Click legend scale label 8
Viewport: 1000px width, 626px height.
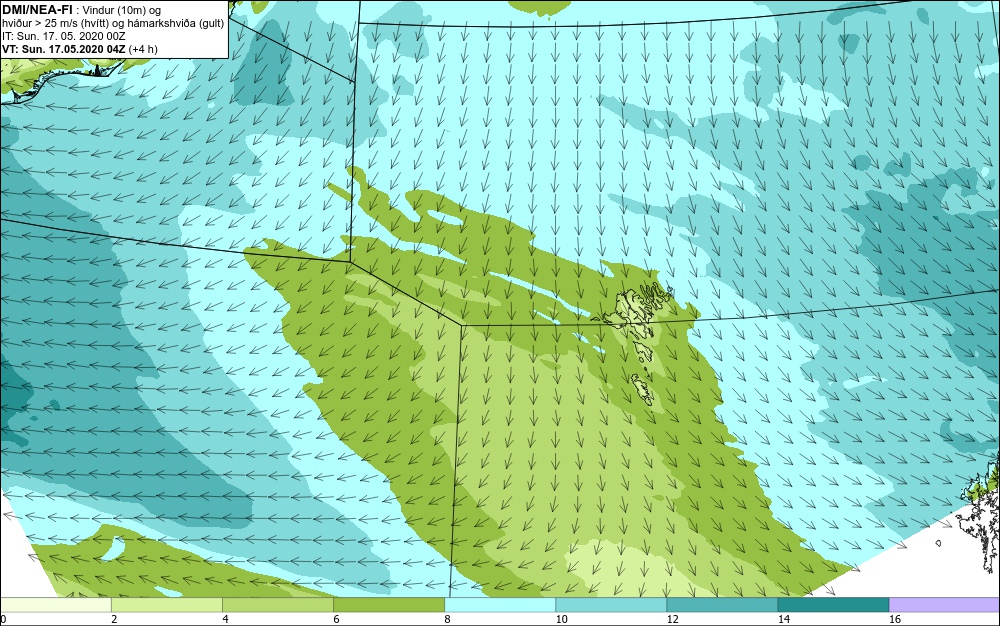448,619
